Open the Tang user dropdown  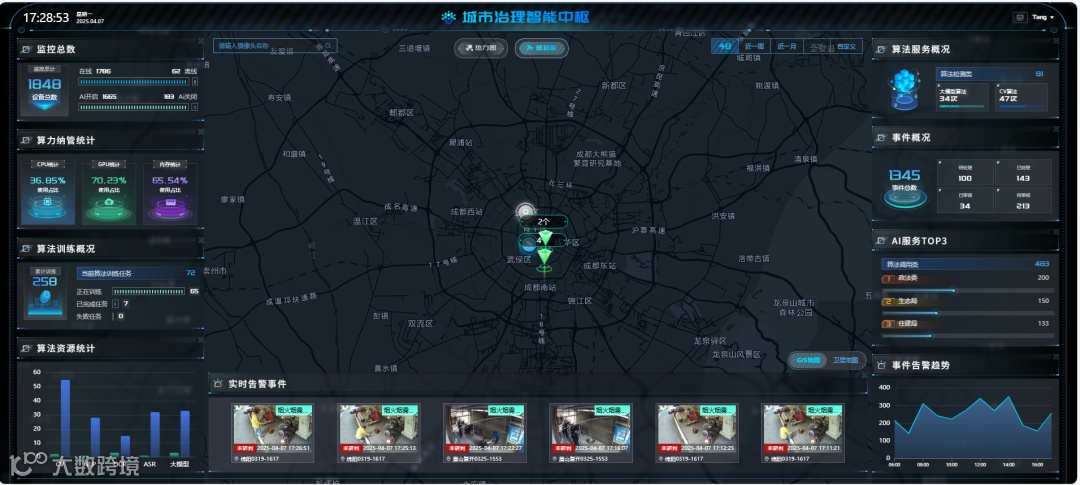click(1043, 17)
